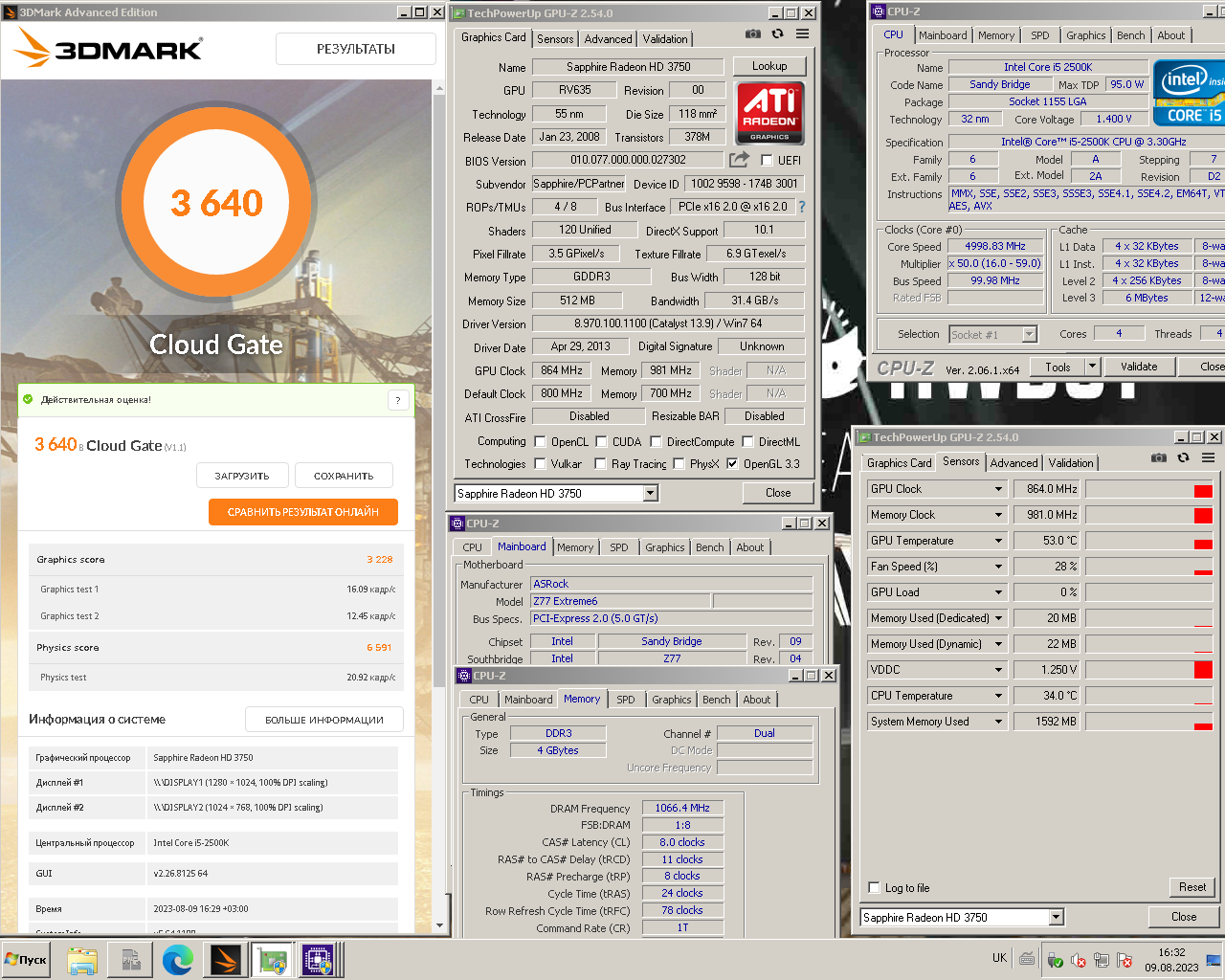
Task: Open the GPU selector dropdown in Sensors window
Action: pos(1057,918)
